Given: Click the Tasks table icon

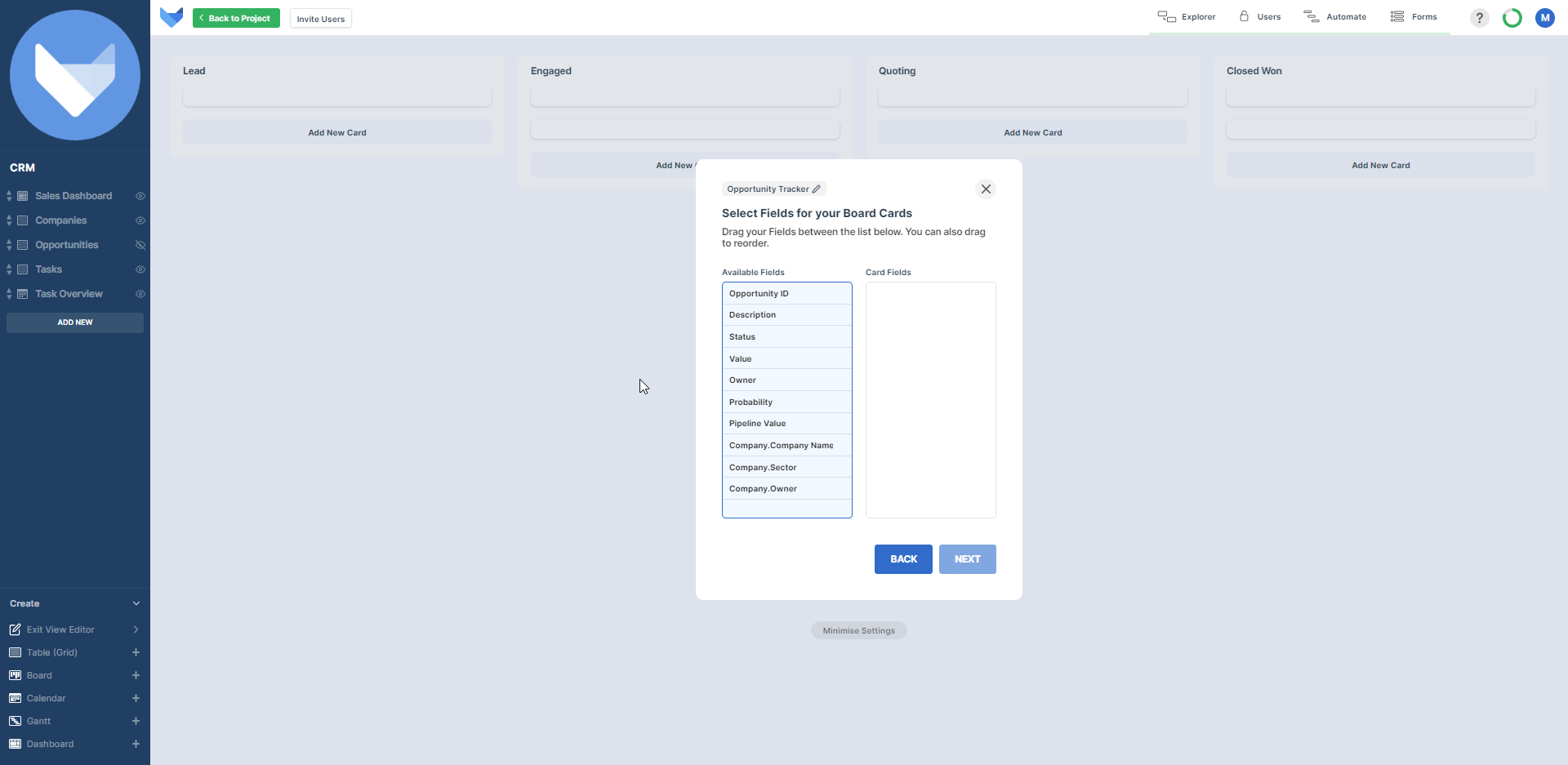Looking at the screenshot, I should tap(23, 269).
